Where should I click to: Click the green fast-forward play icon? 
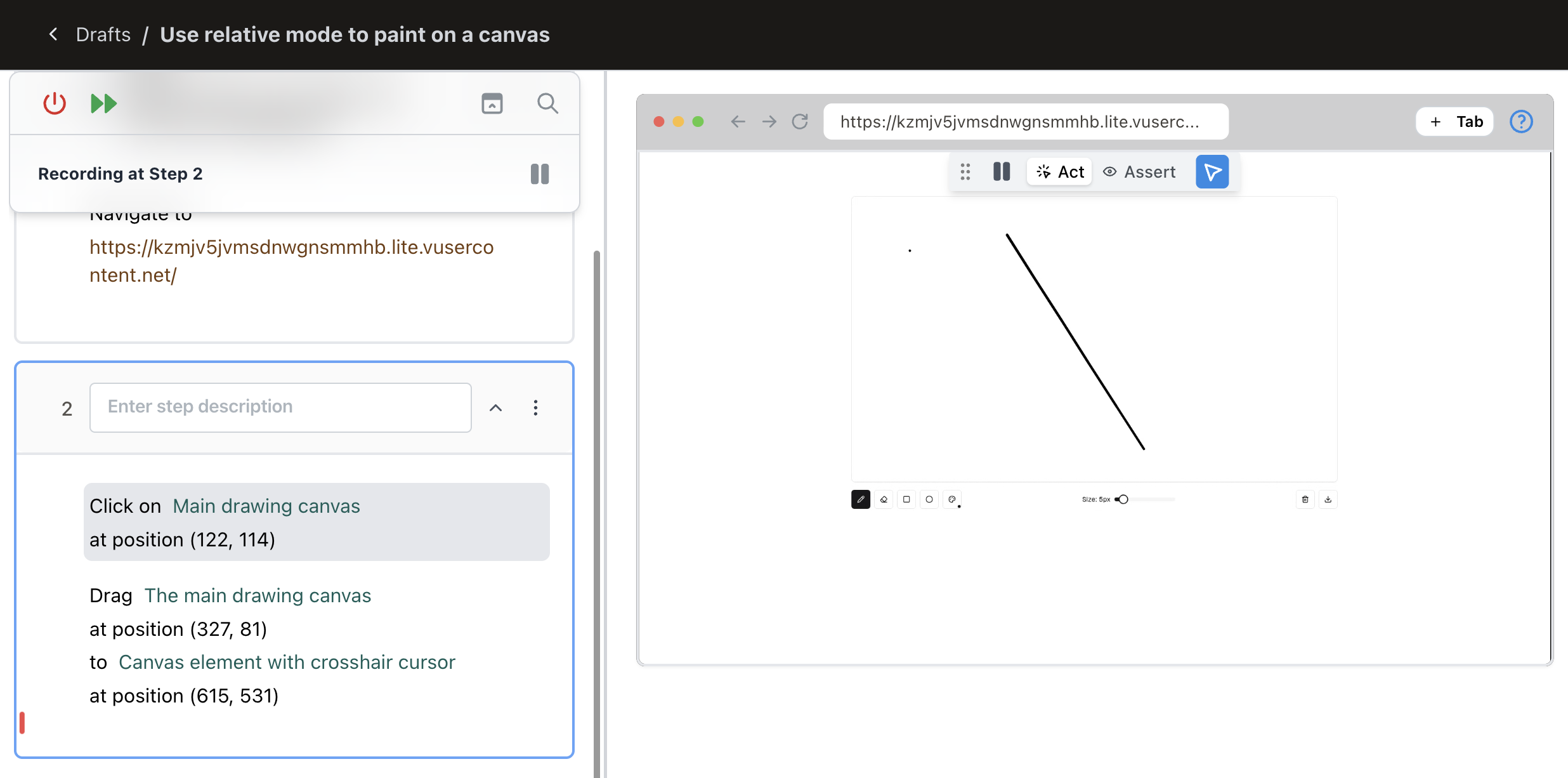point(103,103)
